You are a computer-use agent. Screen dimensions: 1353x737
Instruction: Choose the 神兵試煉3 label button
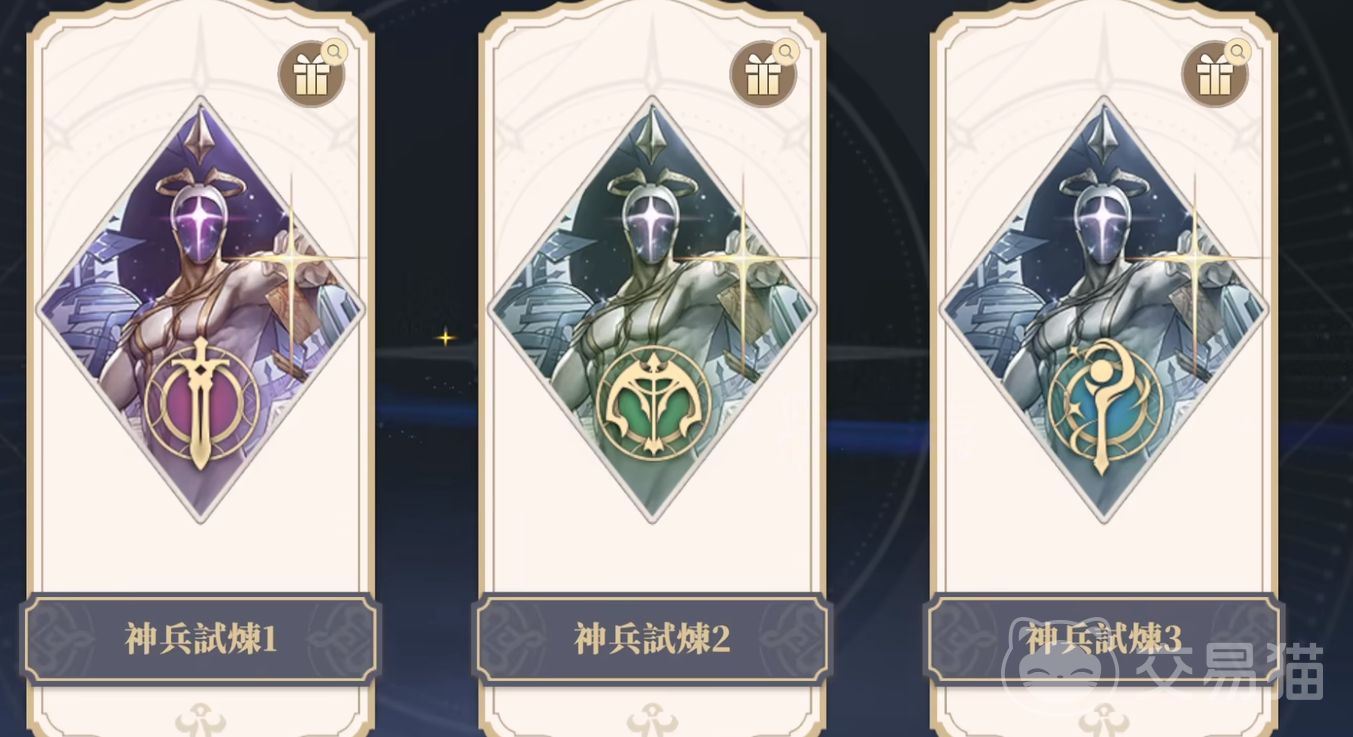(x=1104, y=639)
